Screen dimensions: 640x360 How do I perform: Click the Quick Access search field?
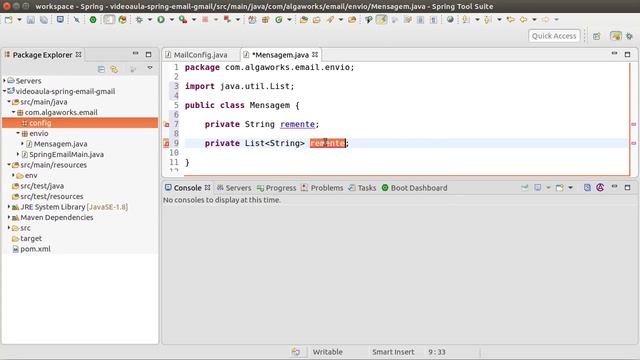click(554, 36)
